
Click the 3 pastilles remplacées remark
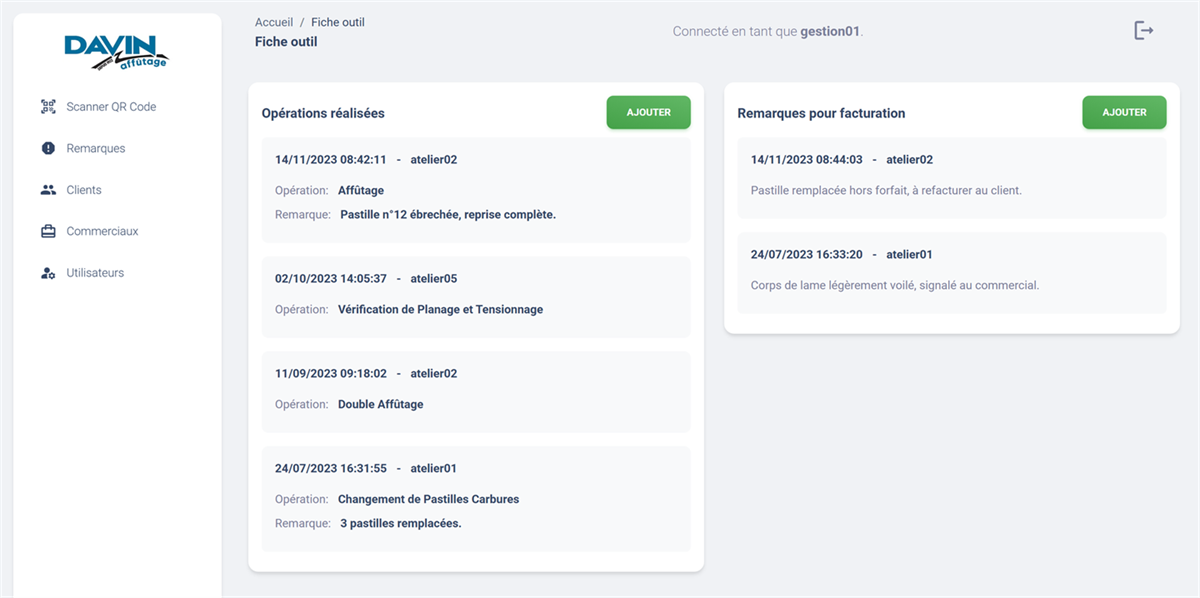(401, 523)
